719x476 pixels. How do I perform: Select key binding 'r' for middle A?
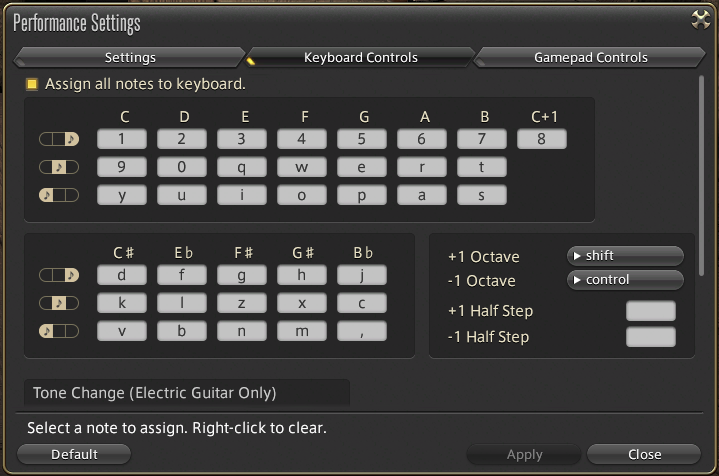[422, 167]
